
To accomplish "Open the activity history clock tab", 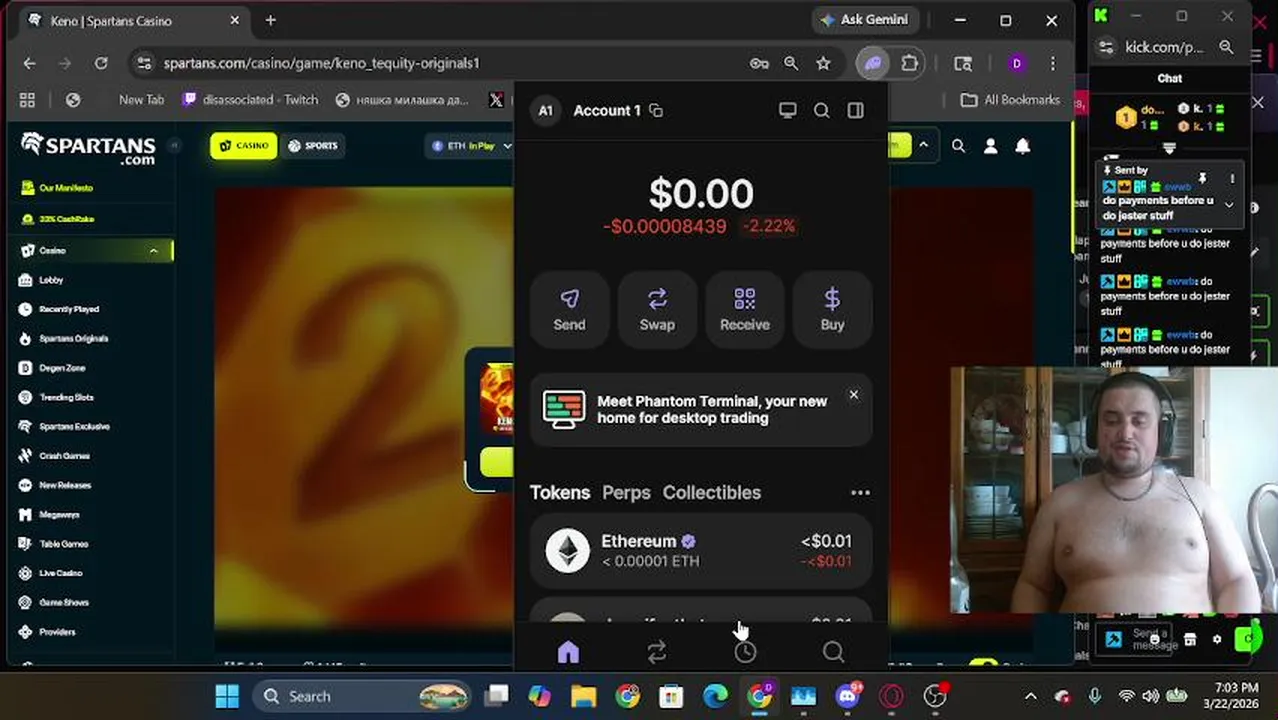I will coord(745,652).
